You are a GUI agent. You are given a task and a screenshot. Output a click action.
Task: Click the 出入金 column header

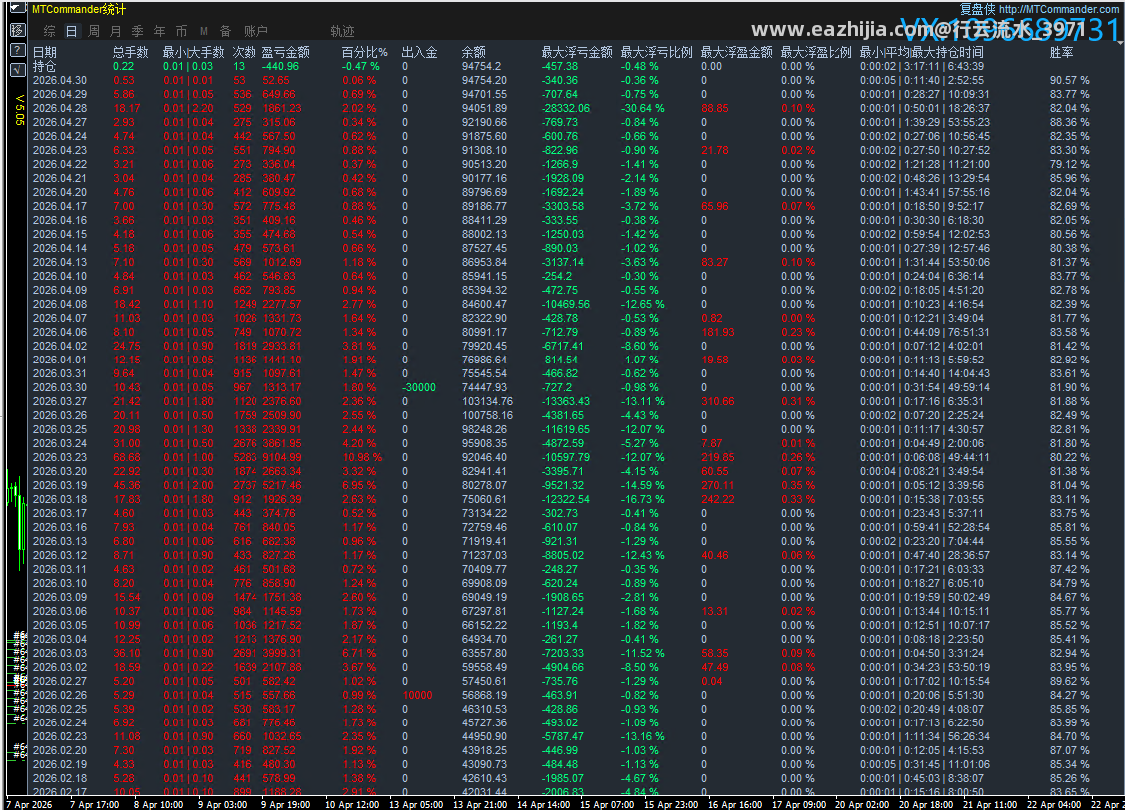pos(419,52)
